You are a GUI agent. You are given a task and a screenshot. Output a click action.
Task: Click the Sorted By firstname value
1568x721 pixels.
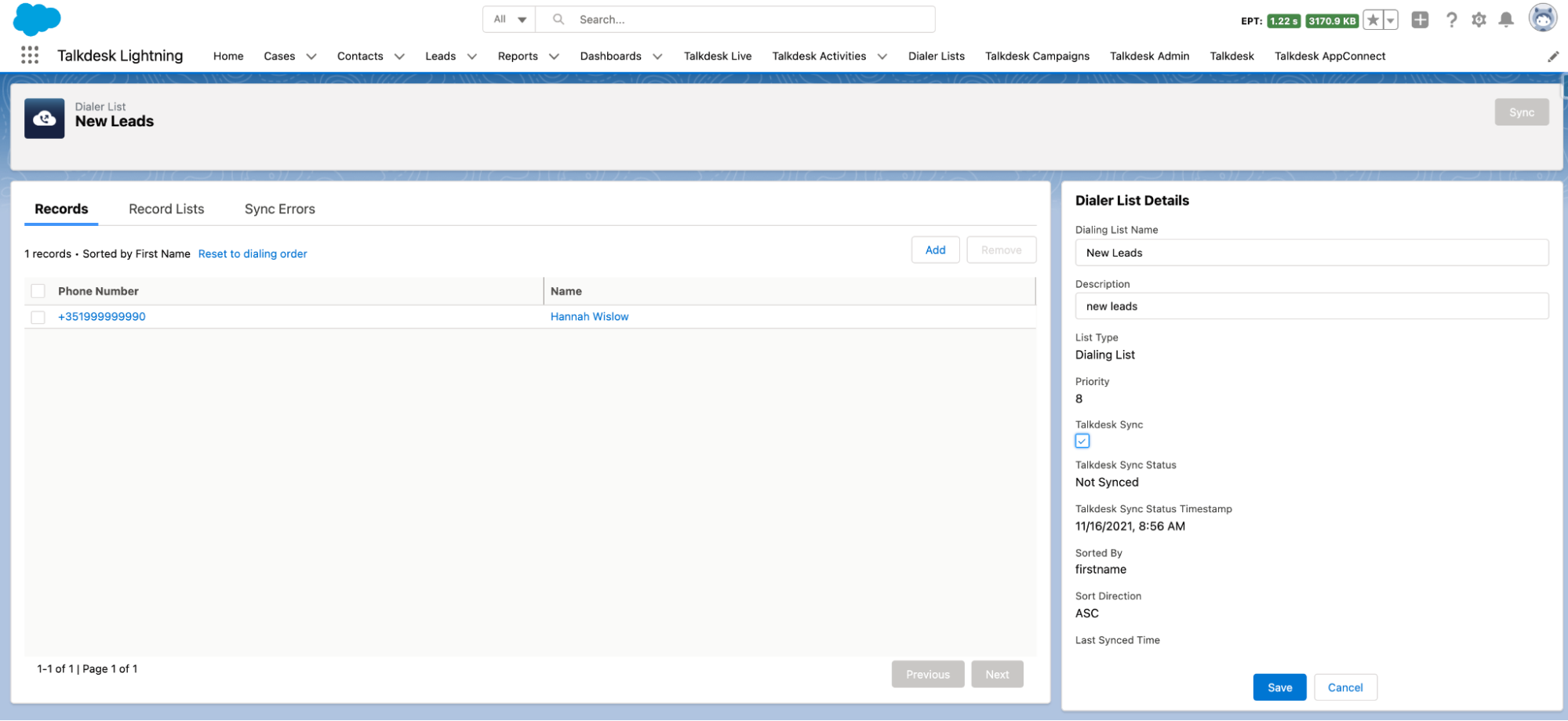(1101, 570)
